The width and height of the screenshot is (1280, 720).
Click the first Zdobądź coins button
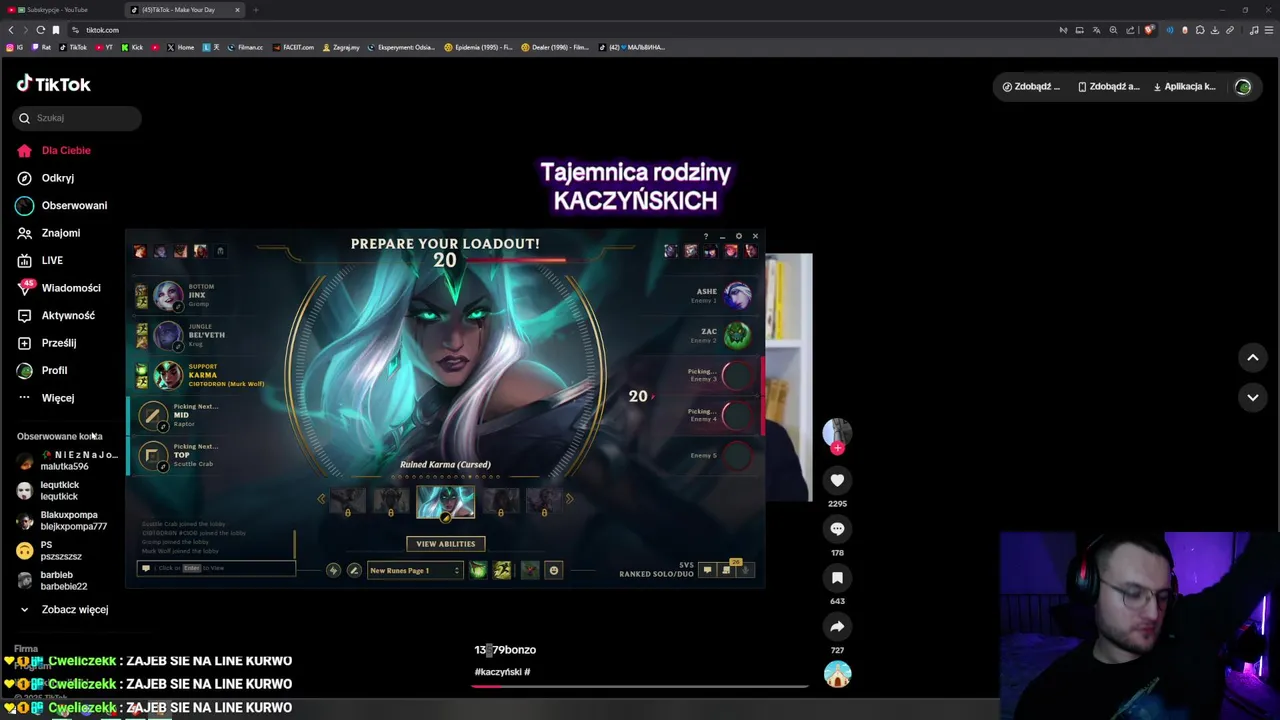pyautogui.click(x=1031, y=87)
